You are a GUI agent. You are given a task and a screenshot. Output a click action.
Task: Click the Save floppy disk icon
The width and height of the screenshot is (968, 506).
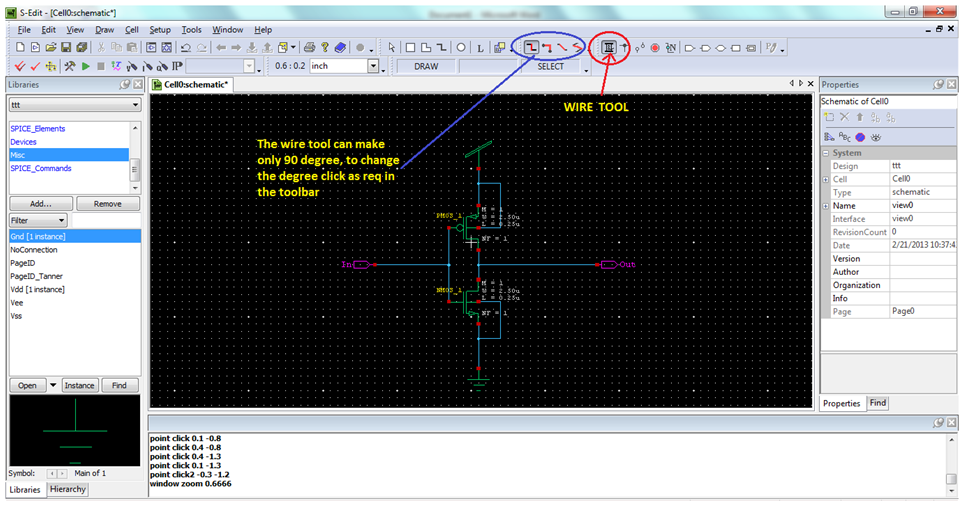(x=65, y=48)
